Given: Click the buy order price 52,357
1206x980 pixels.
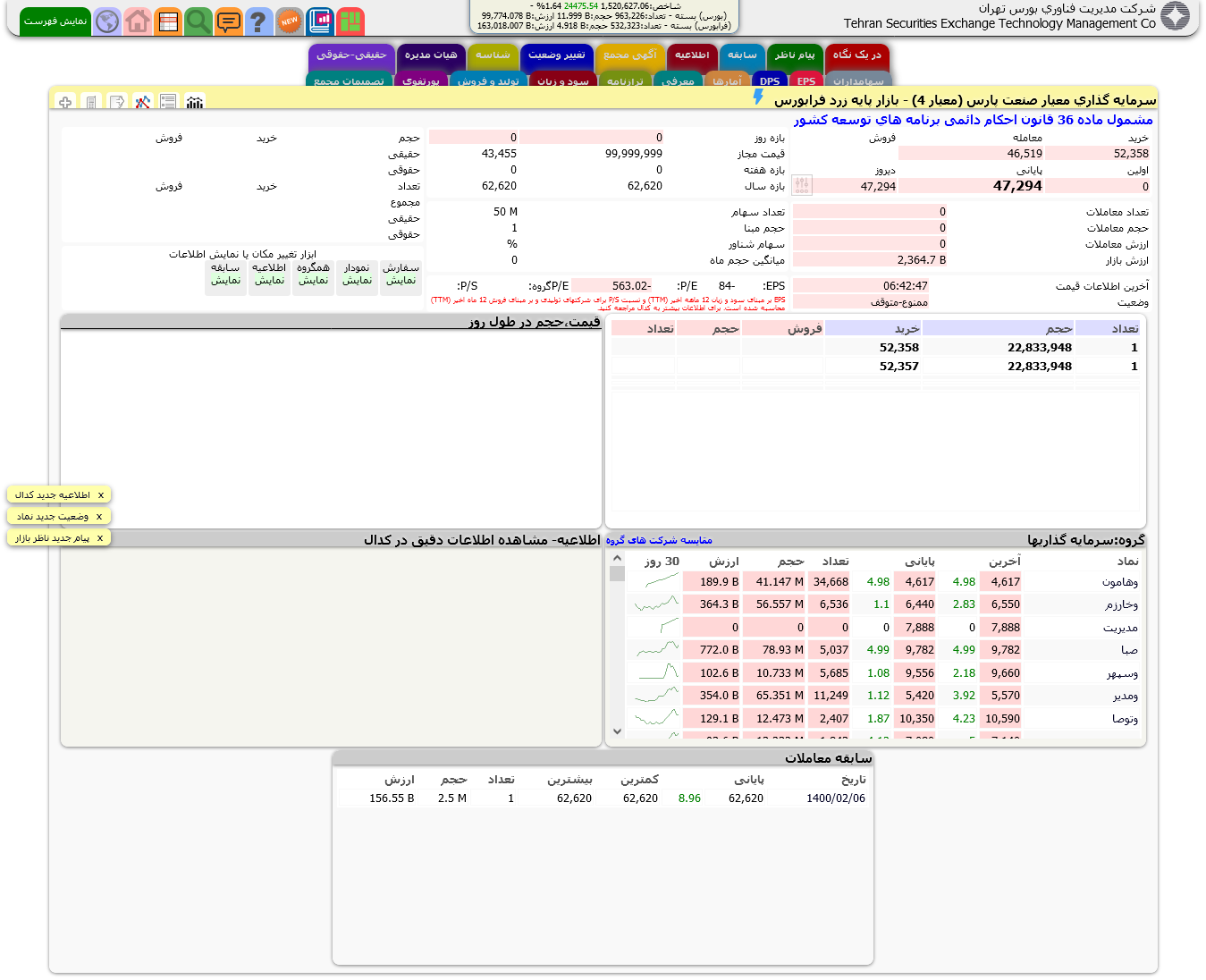Looking at the screenshot, I should click(x=899, y=367).
